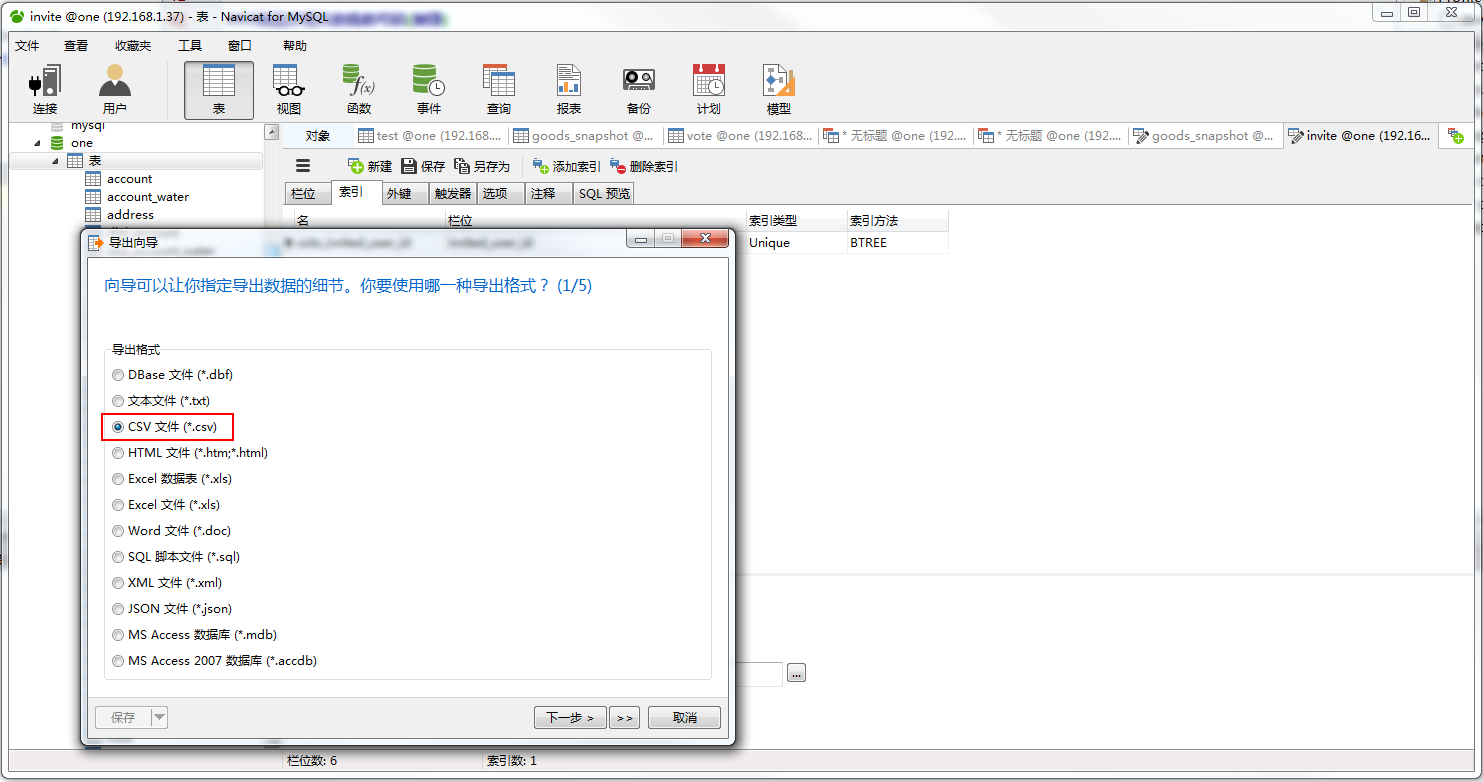Click 另存为 save as button

point(482,166)
